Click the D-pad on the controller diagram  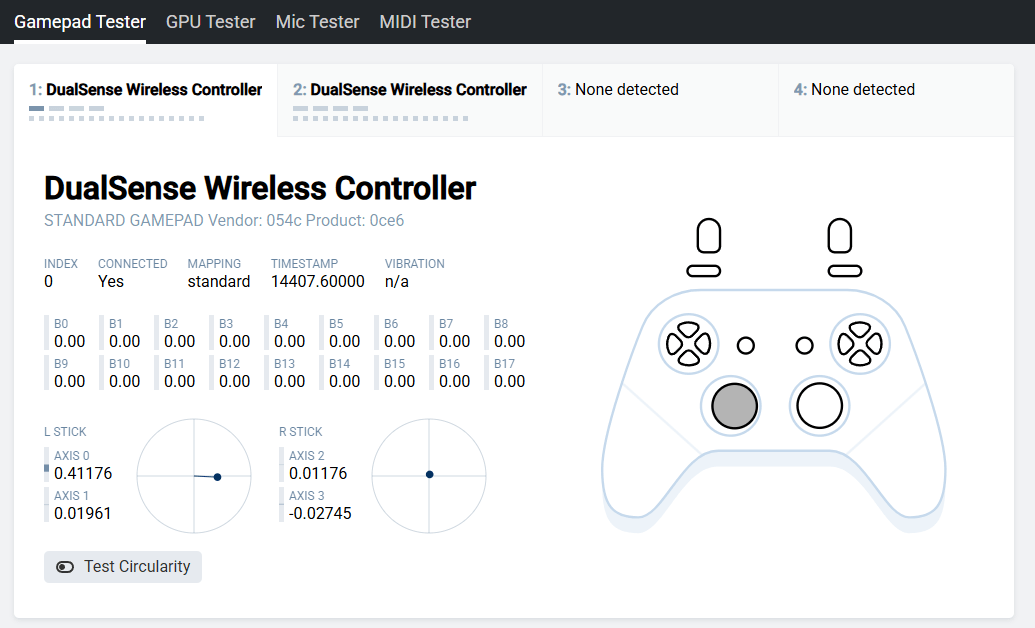click(x=687, y=344)
